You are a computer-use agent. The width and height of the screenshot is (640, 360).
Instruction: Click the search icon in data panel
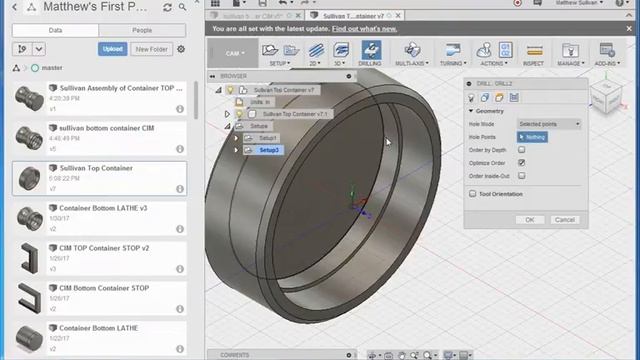click(x=182, y=7)
